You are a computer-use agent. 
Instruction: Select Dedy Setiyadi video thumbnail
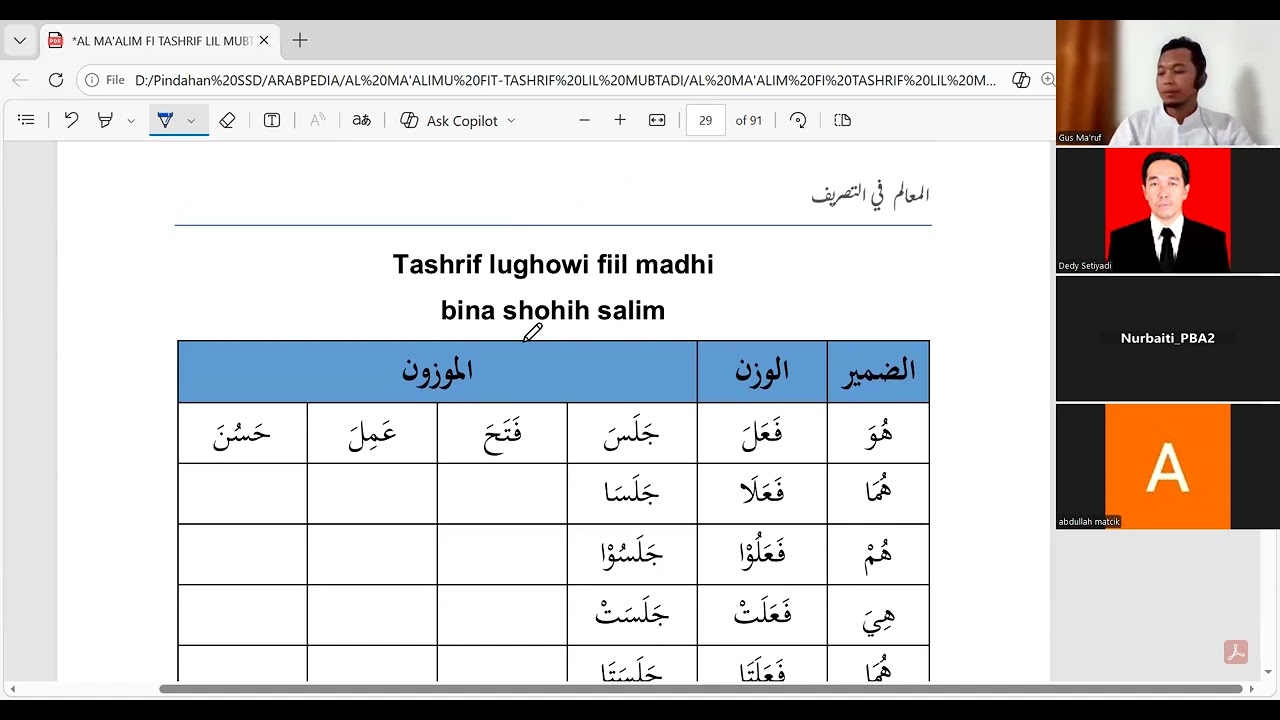click(x=1168, y=211)
